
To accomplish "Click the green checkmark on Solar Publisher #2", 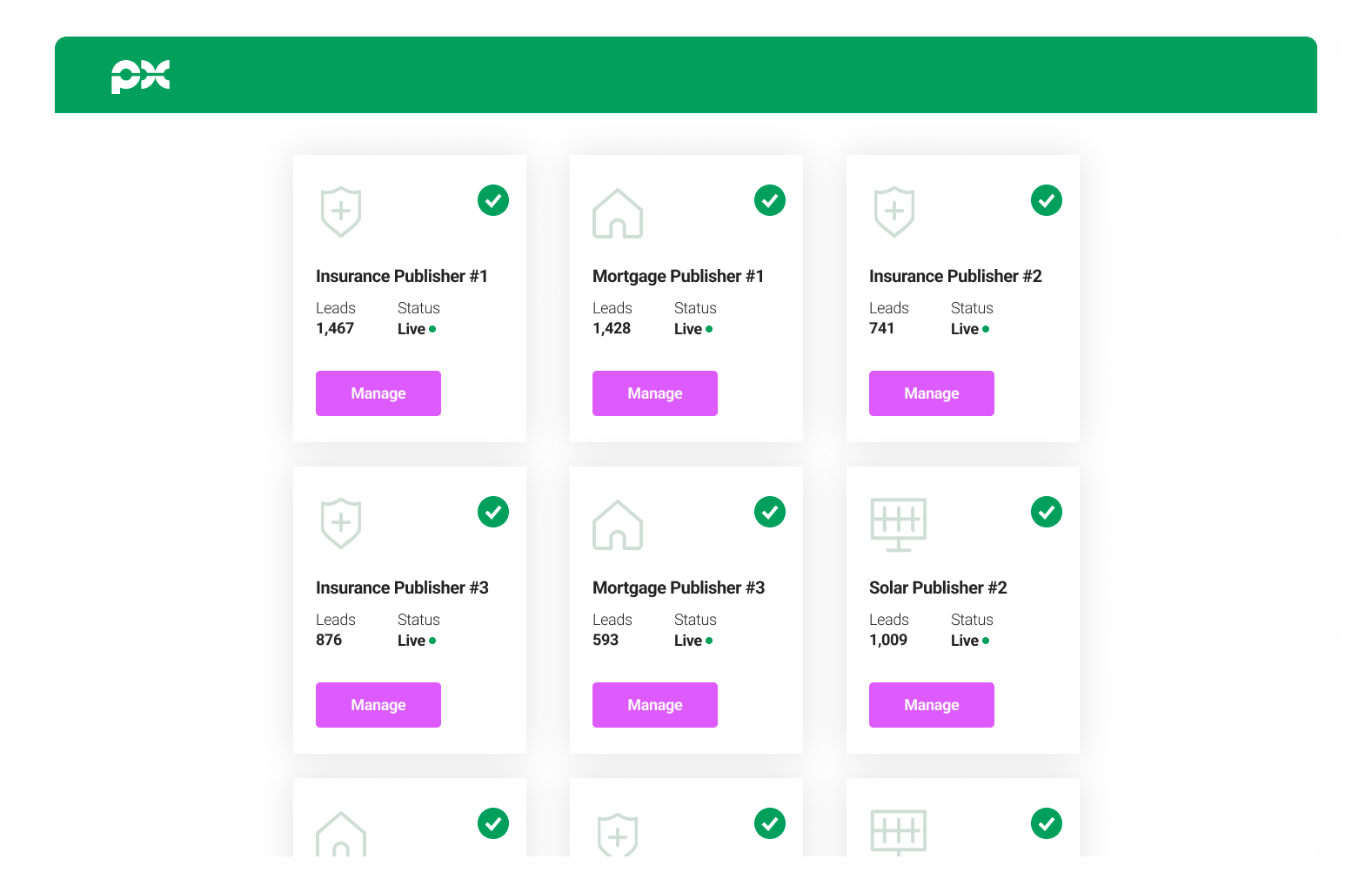I will point(1047,512).
